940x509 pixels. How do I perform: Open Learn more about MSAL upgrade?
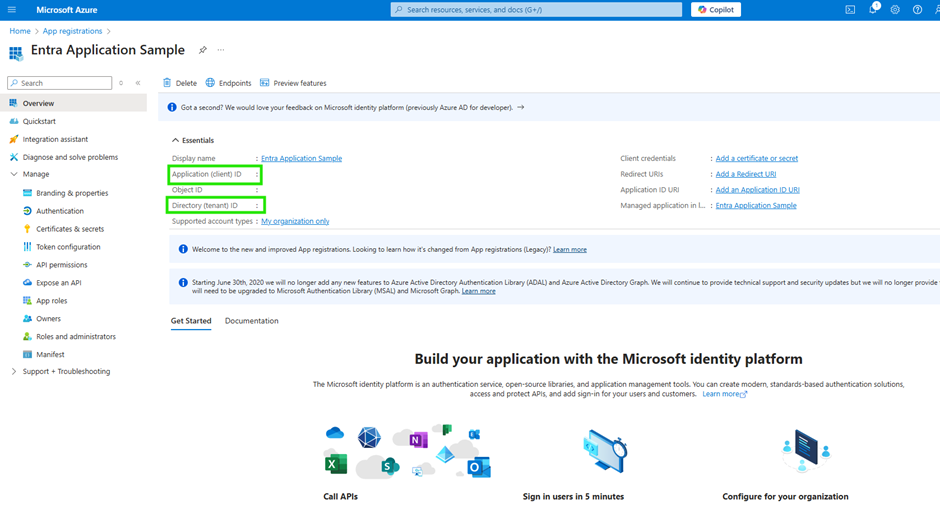click(478, 291)
